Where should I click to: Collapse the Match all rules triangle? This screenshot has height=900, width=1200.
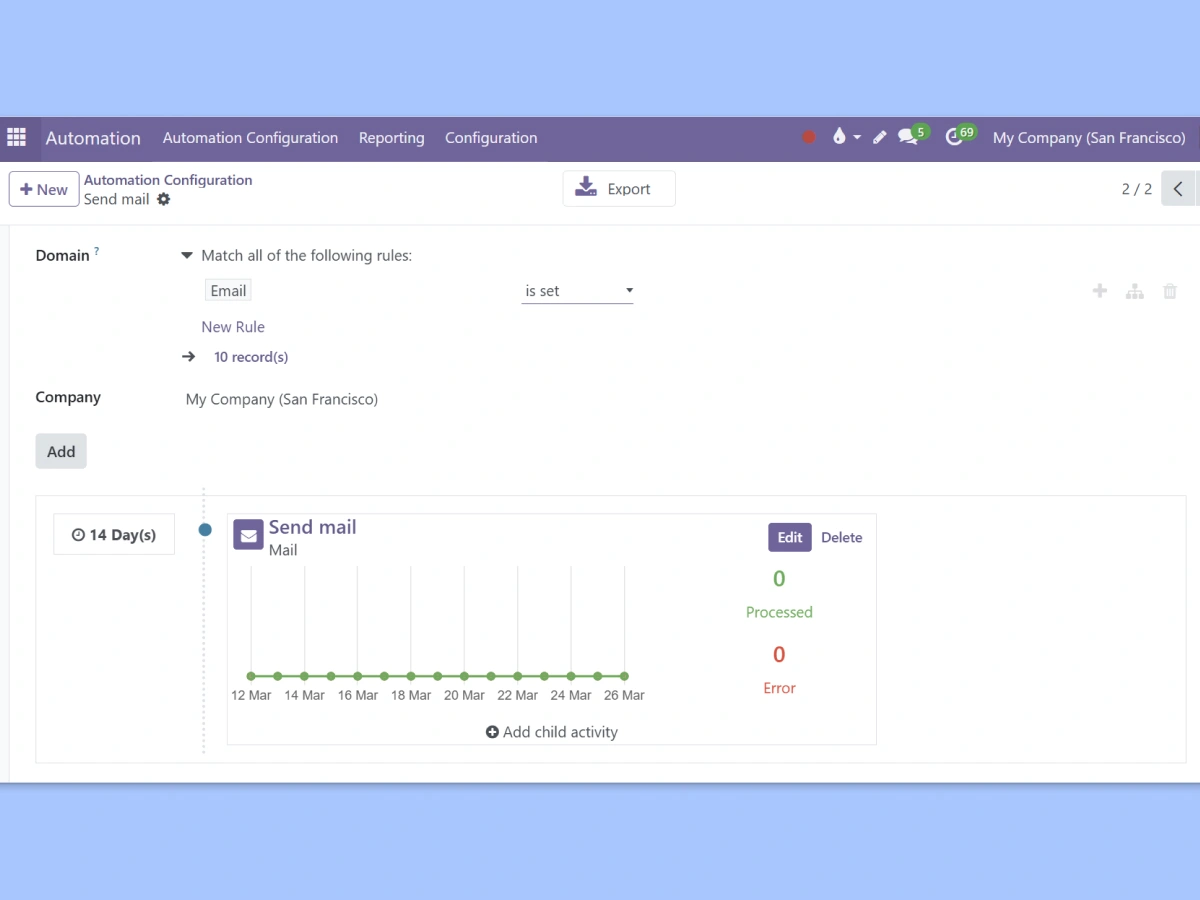[186, 256]
